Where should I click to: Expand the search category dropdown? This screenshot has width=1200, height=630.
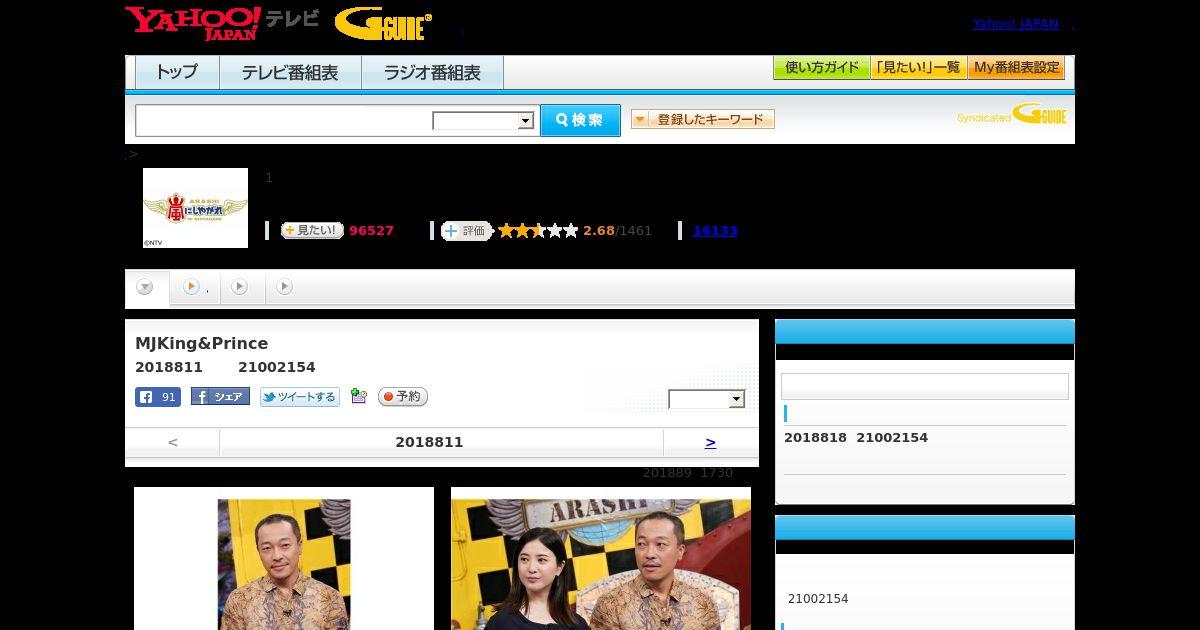pyautogui.click(x=484, y=121)
